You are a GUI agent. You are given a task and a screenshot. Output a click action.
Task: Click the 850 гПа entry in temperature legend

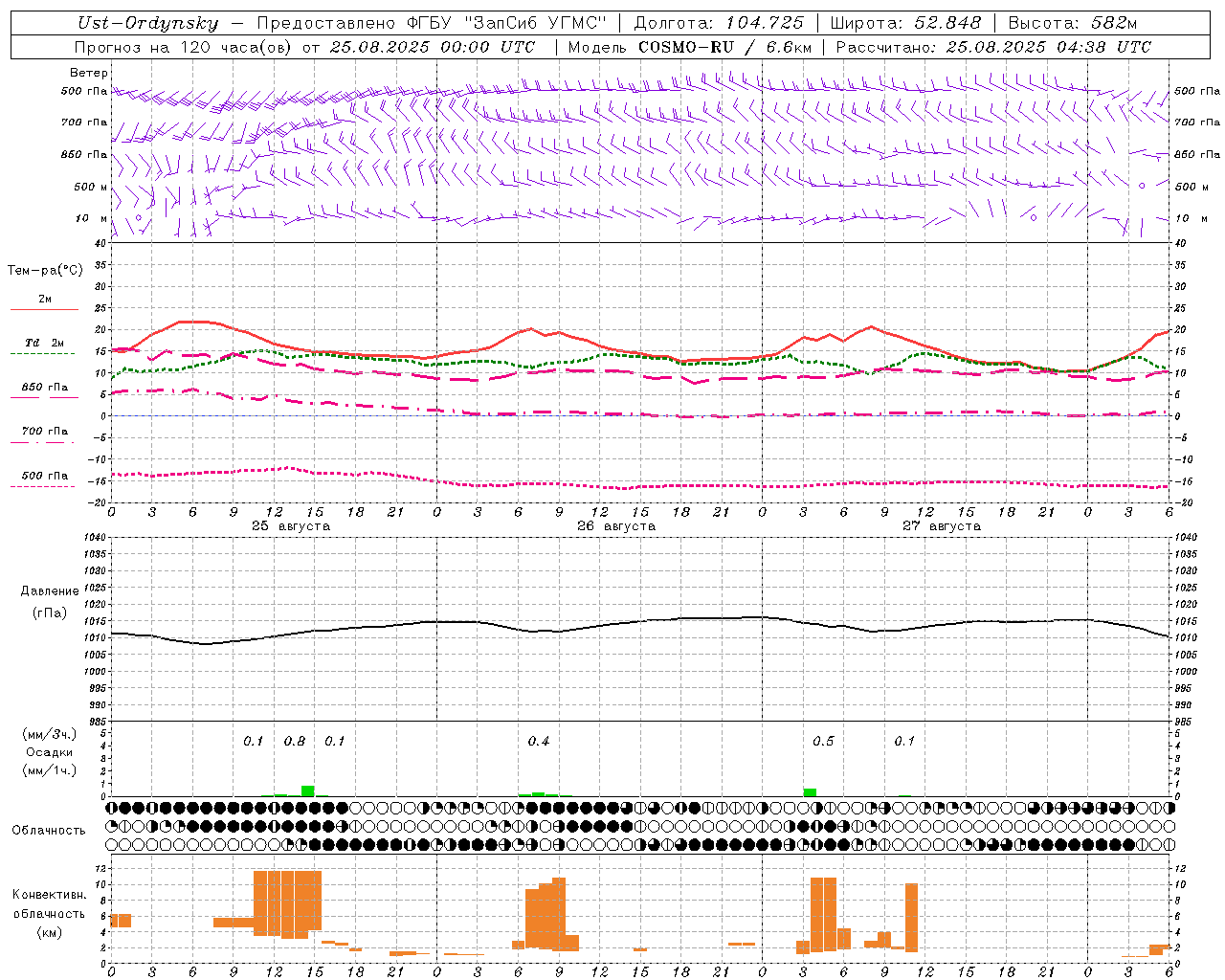tap(45, 388)
